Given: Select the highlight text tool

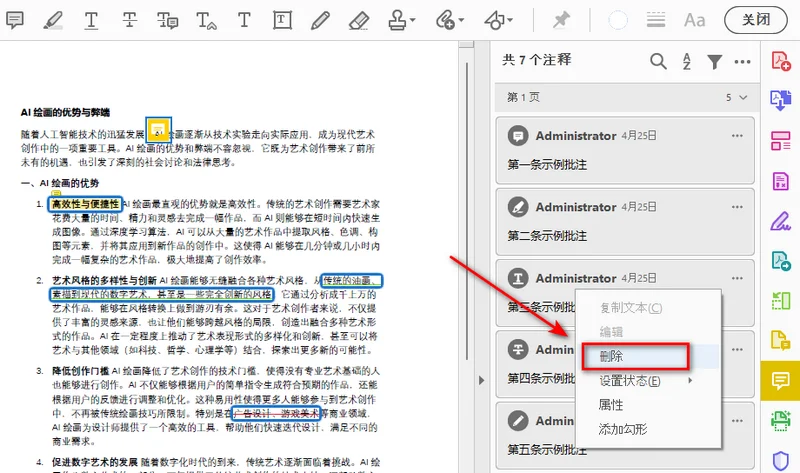Looking at the screenshot, I should (53, 20).
